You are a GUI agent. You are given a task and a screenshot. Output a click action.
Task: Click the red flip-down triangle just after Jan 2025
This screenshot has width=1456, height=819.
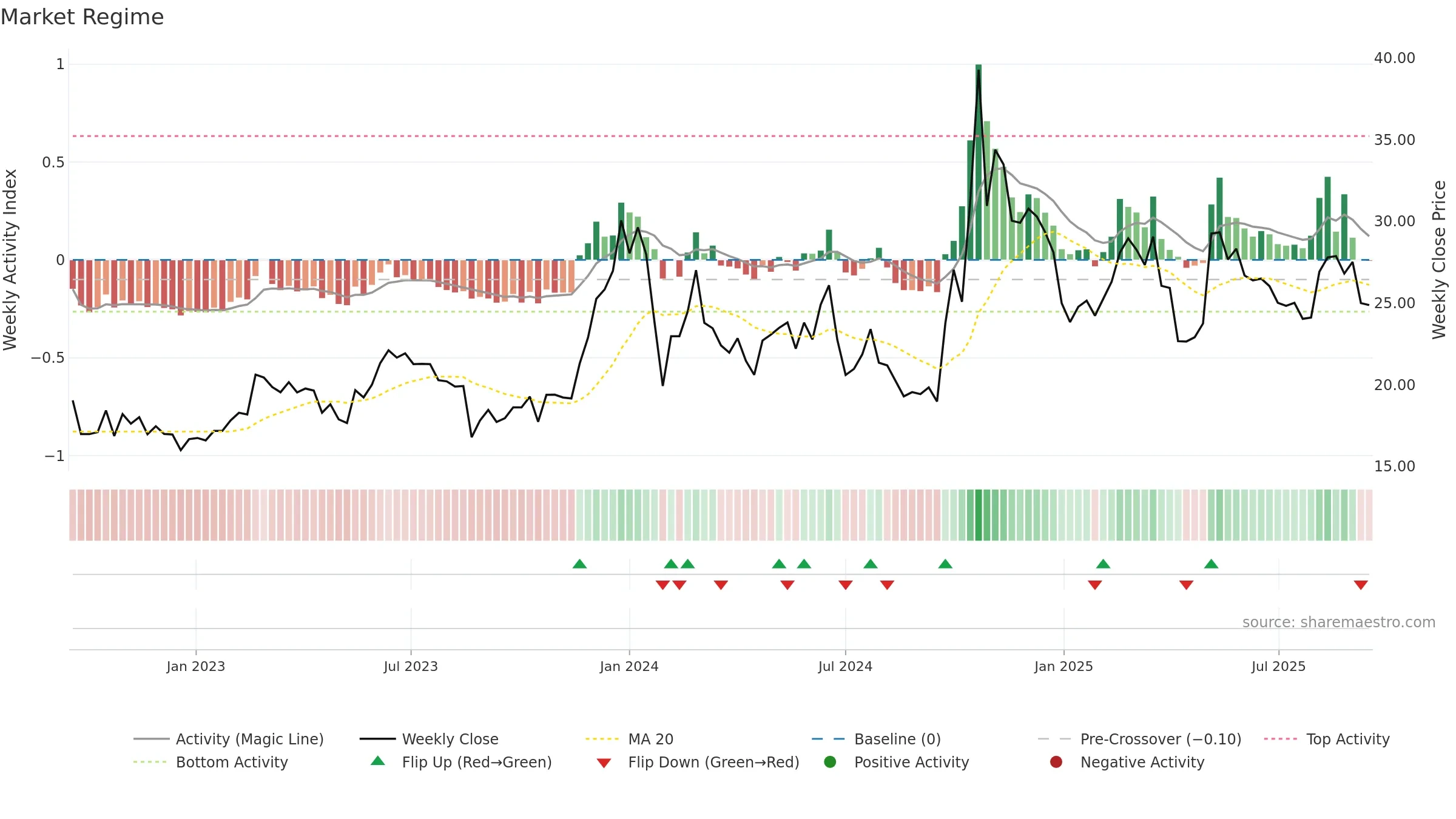[1095, 585]
